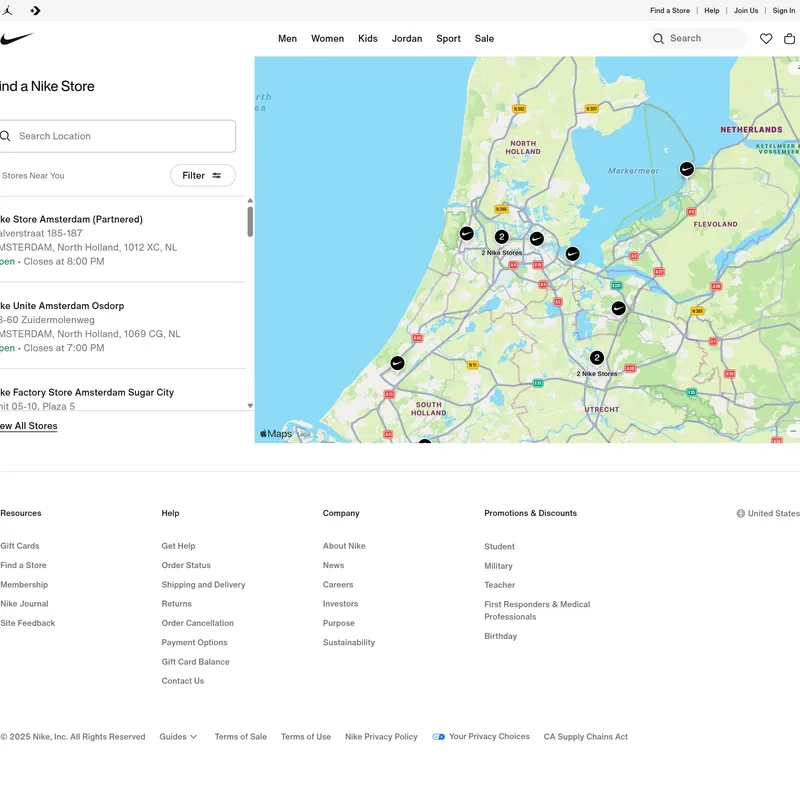Click the 2 Nike Stores cluster near Utrecht
Screen dimensions: 800x800
597,358
